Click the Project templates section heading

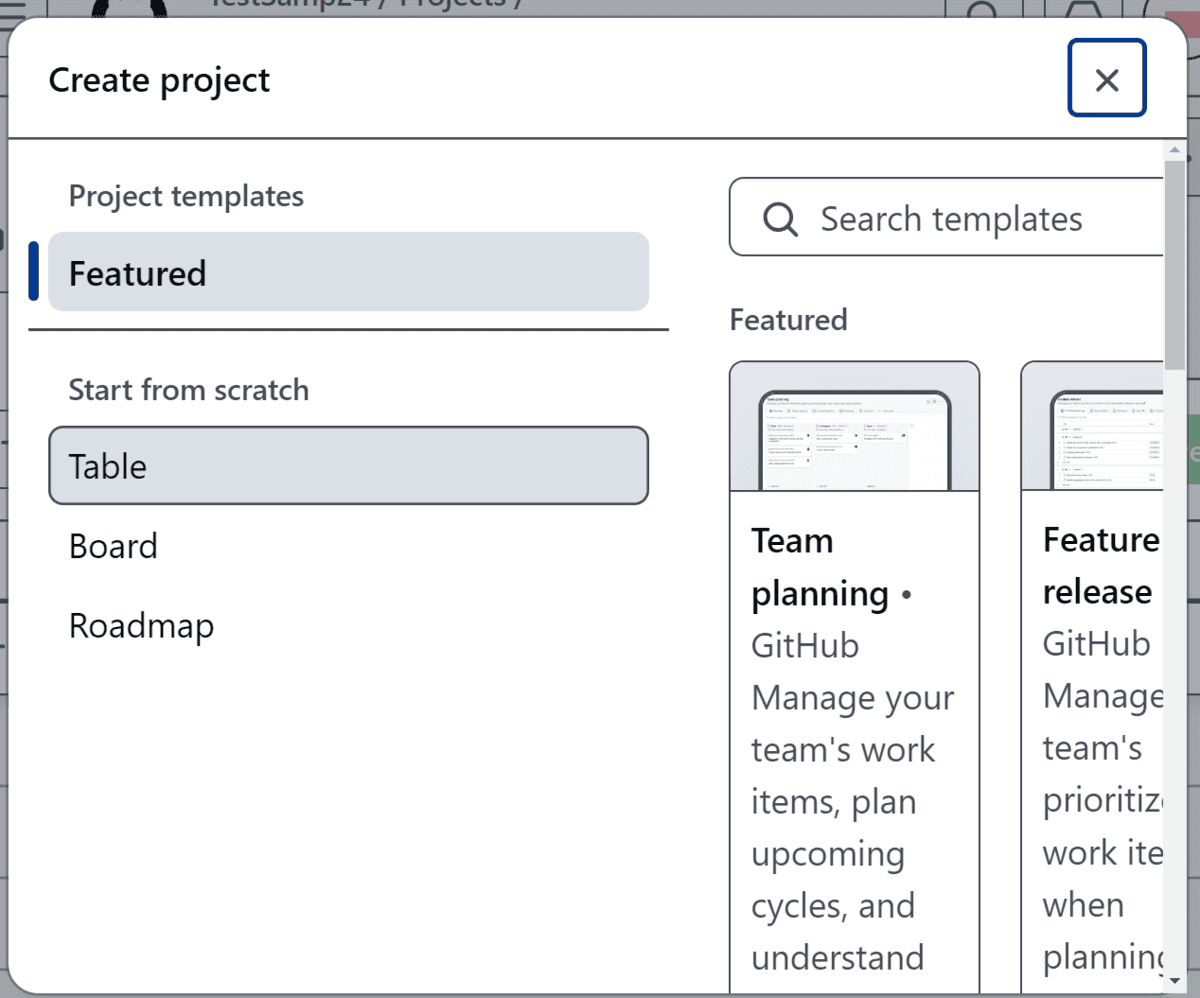click(x=186, y=196)
